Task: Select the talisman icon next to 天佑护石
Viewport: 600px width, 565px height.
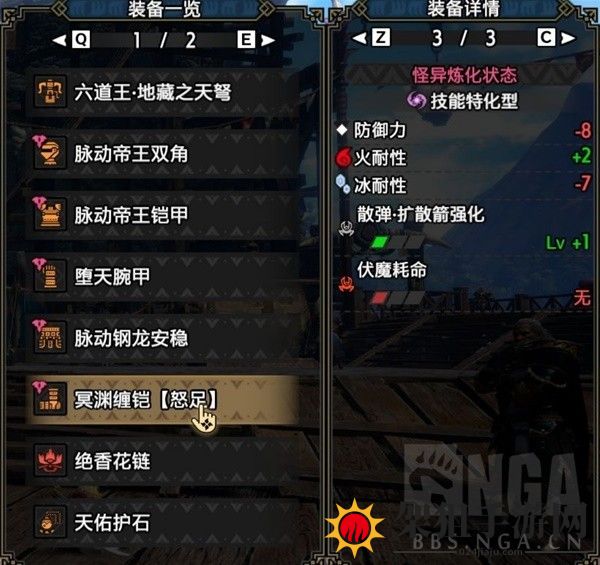Action: 50,522
